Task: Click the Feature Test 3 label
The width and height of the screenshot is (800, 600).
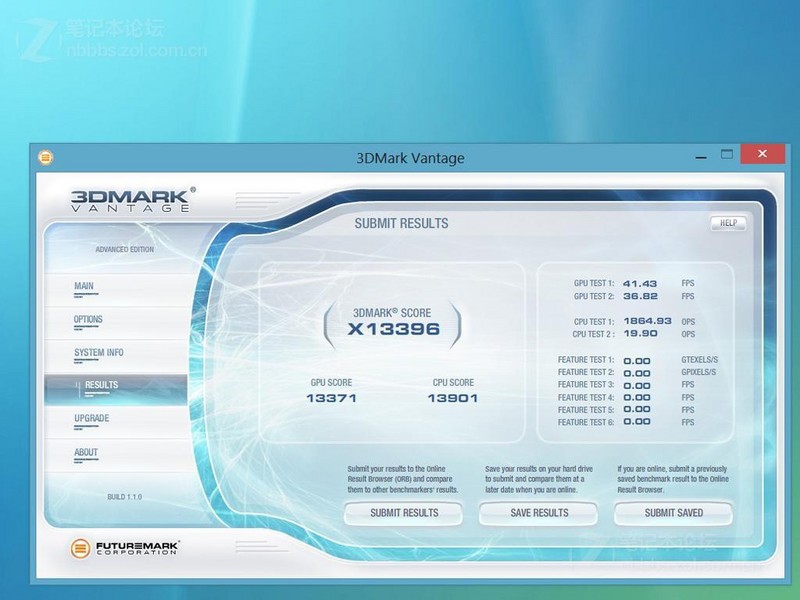Action: tap(586, 385)
